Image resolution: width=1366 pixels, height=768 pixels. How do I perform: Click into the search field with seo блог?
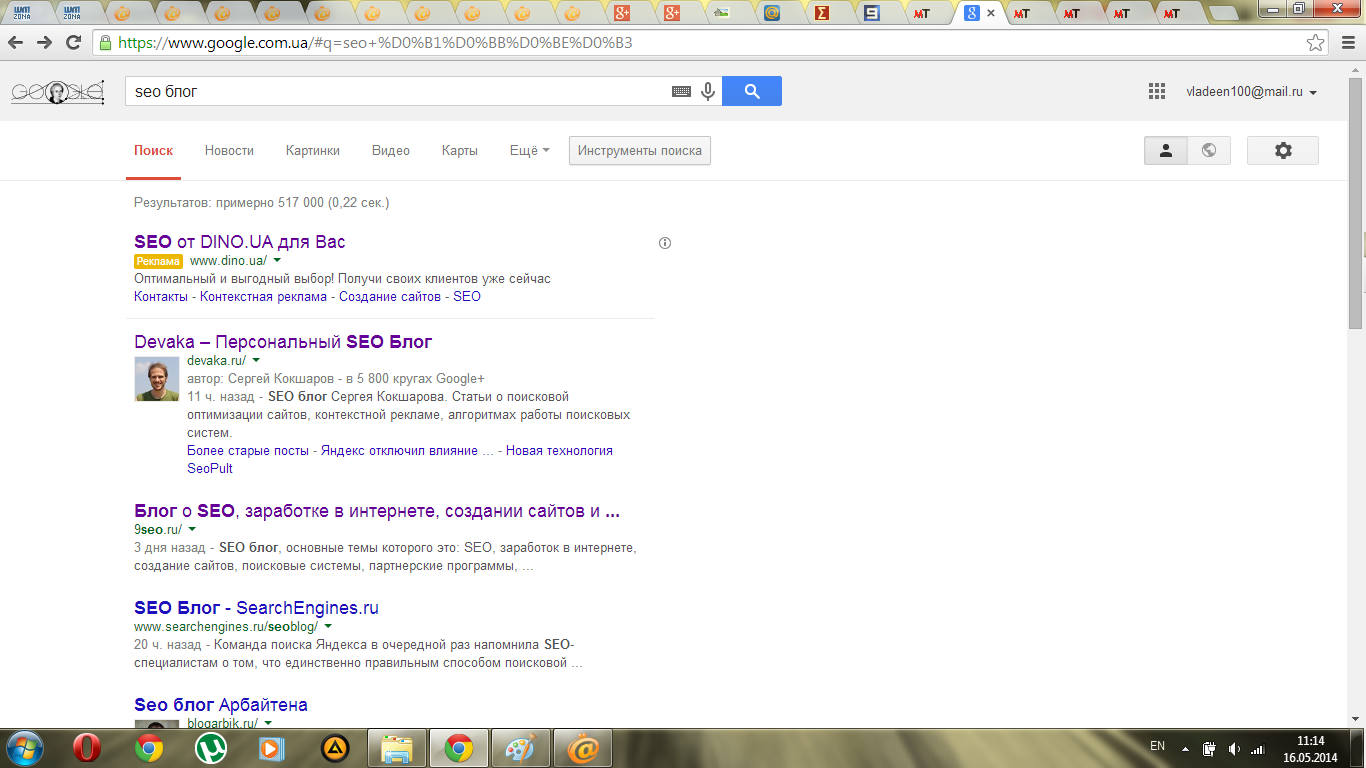[x=400, y=91]
